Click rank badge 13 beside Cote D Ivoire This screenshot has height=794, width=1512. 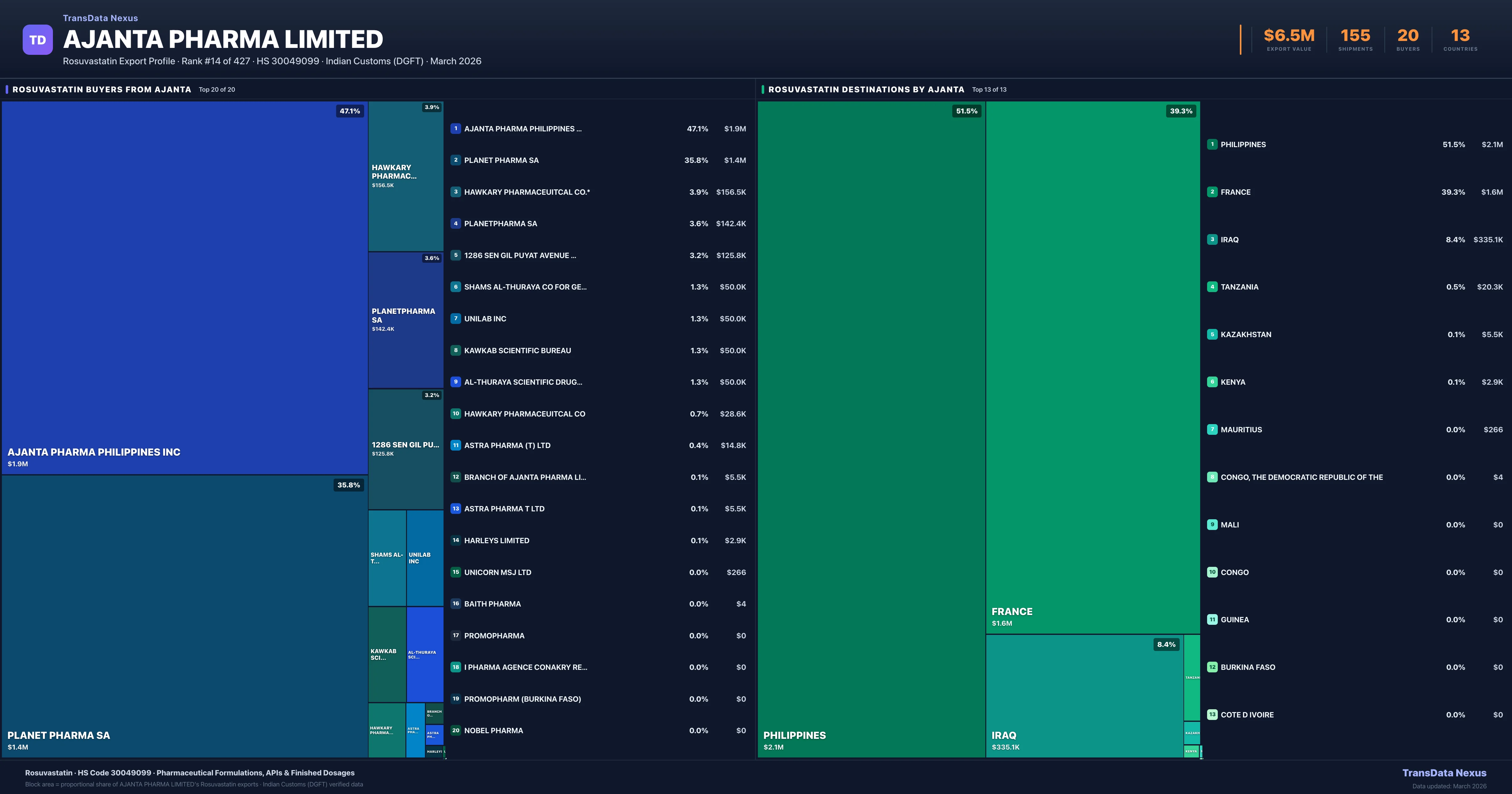(1212, 715)
